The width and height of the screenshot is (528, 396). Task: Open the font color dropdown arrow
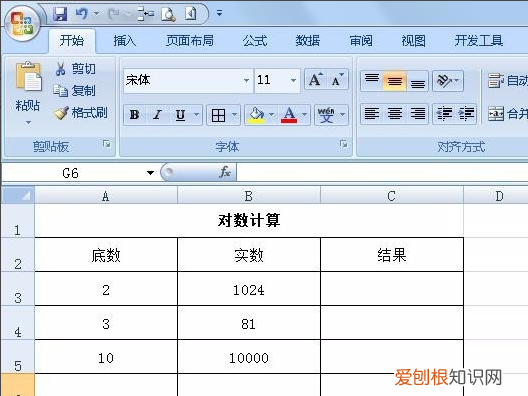304,115
